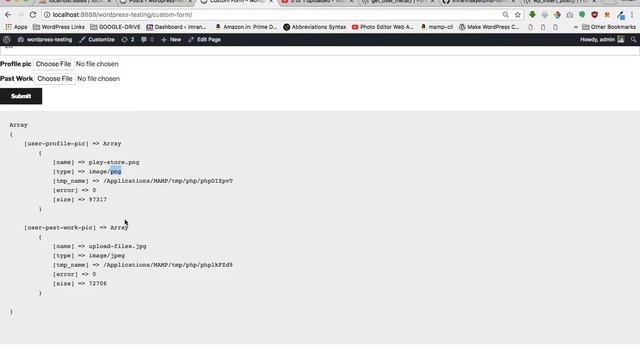Click the black Submit button
Viewport: 640px width, 360px height.
[x=21, y=96]
